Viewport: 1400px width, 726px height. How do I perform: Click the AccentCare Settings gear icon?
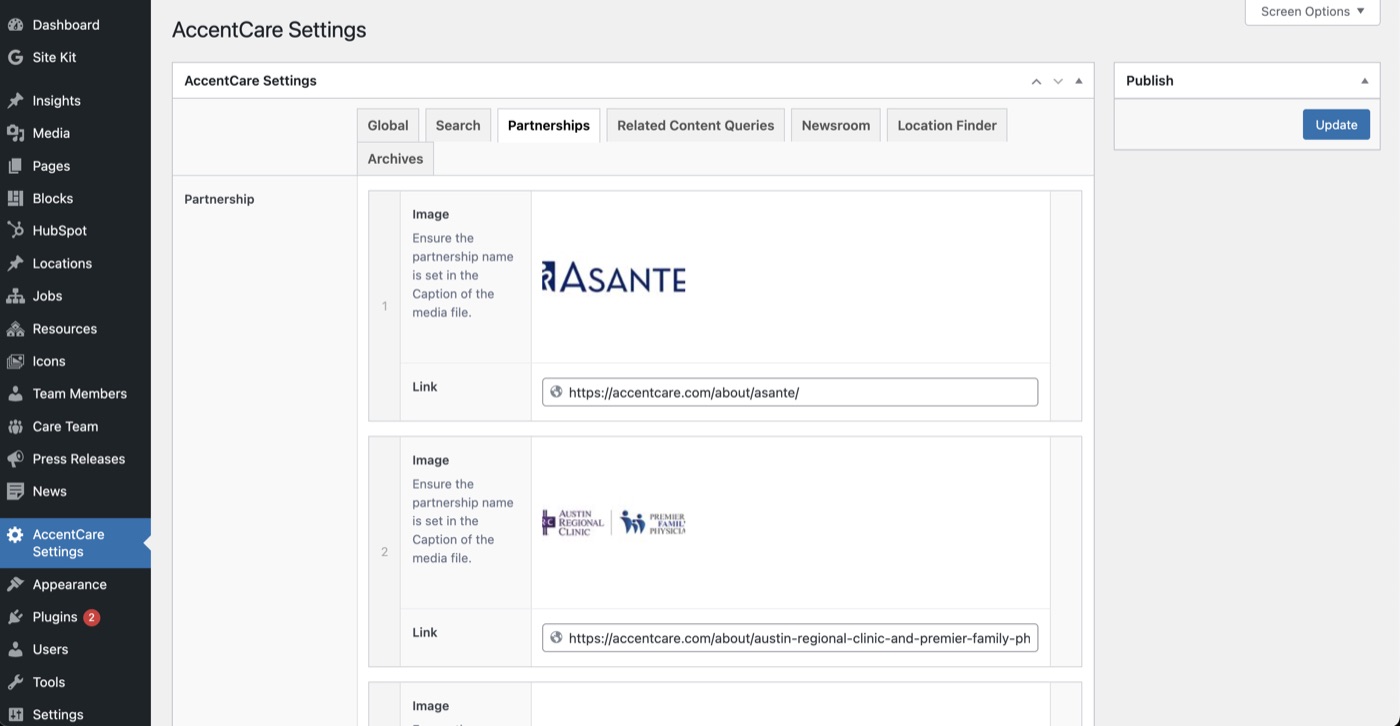coord(14,534)
